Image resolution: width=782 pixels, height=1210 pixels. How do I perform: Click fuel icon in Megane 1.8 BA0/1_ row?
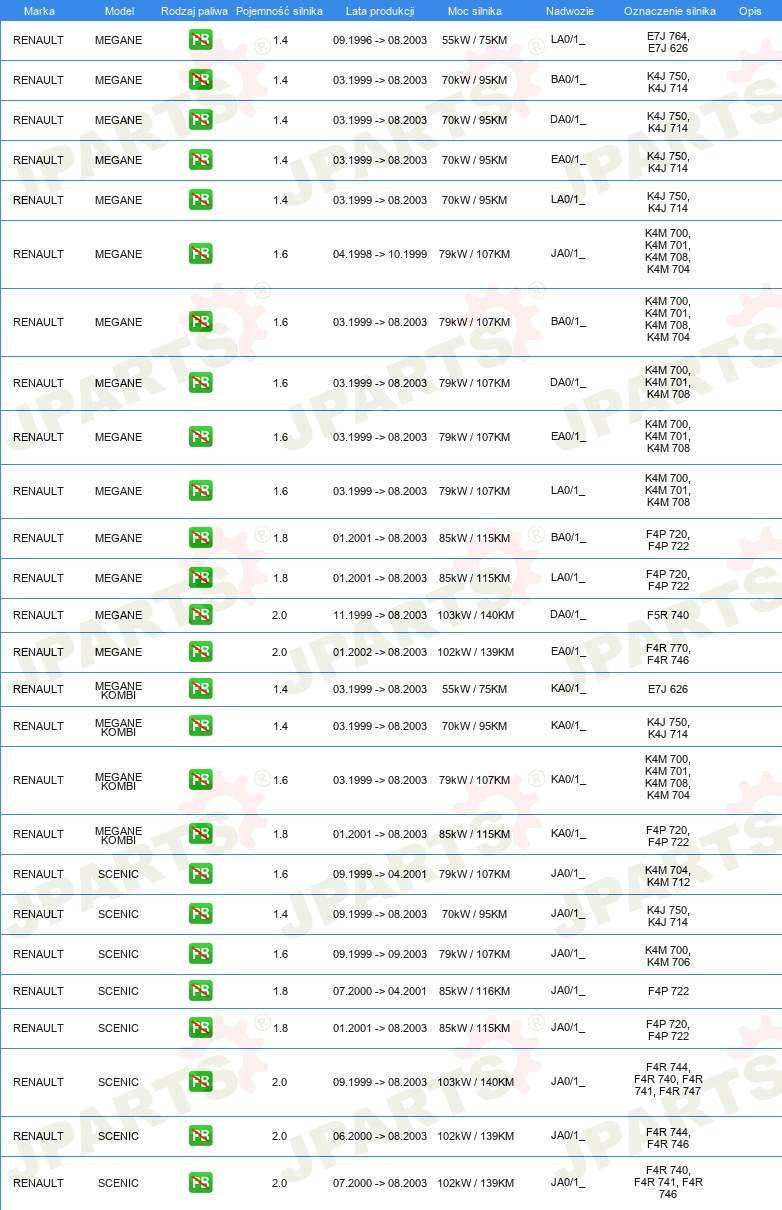point(200,539)
